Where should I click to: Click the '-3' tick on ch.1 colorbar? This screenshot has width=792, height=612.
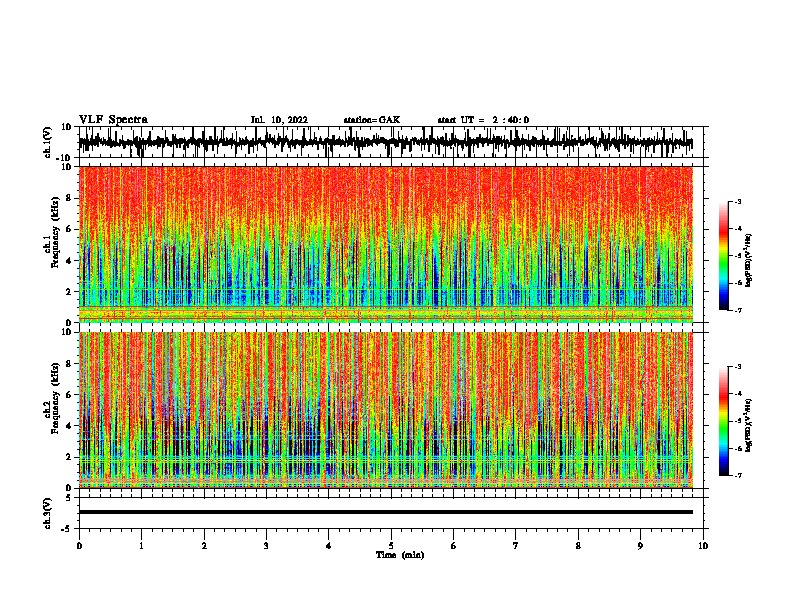(738, 202)
